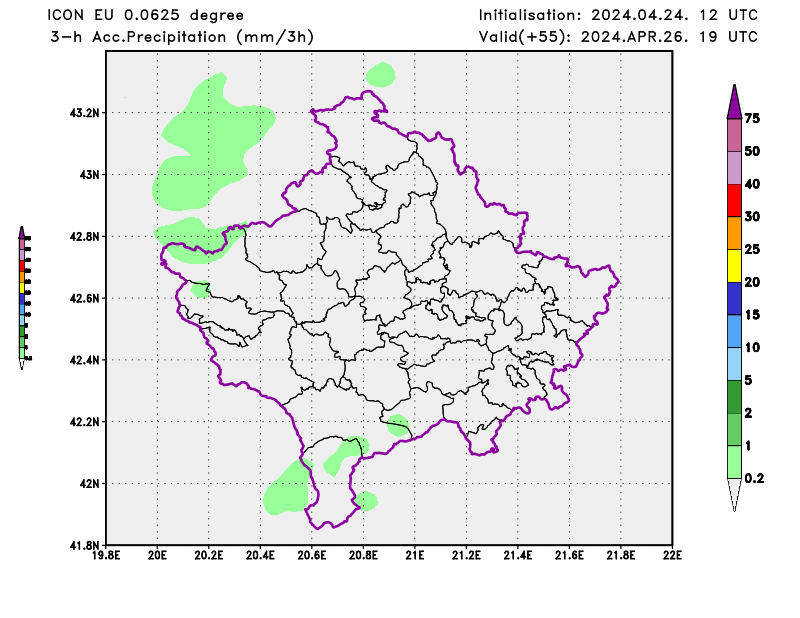Screen dimensions: 800x618
Task: Choose the medium green 1–2 mm legend swatch
Action: [x=734, y=429]
